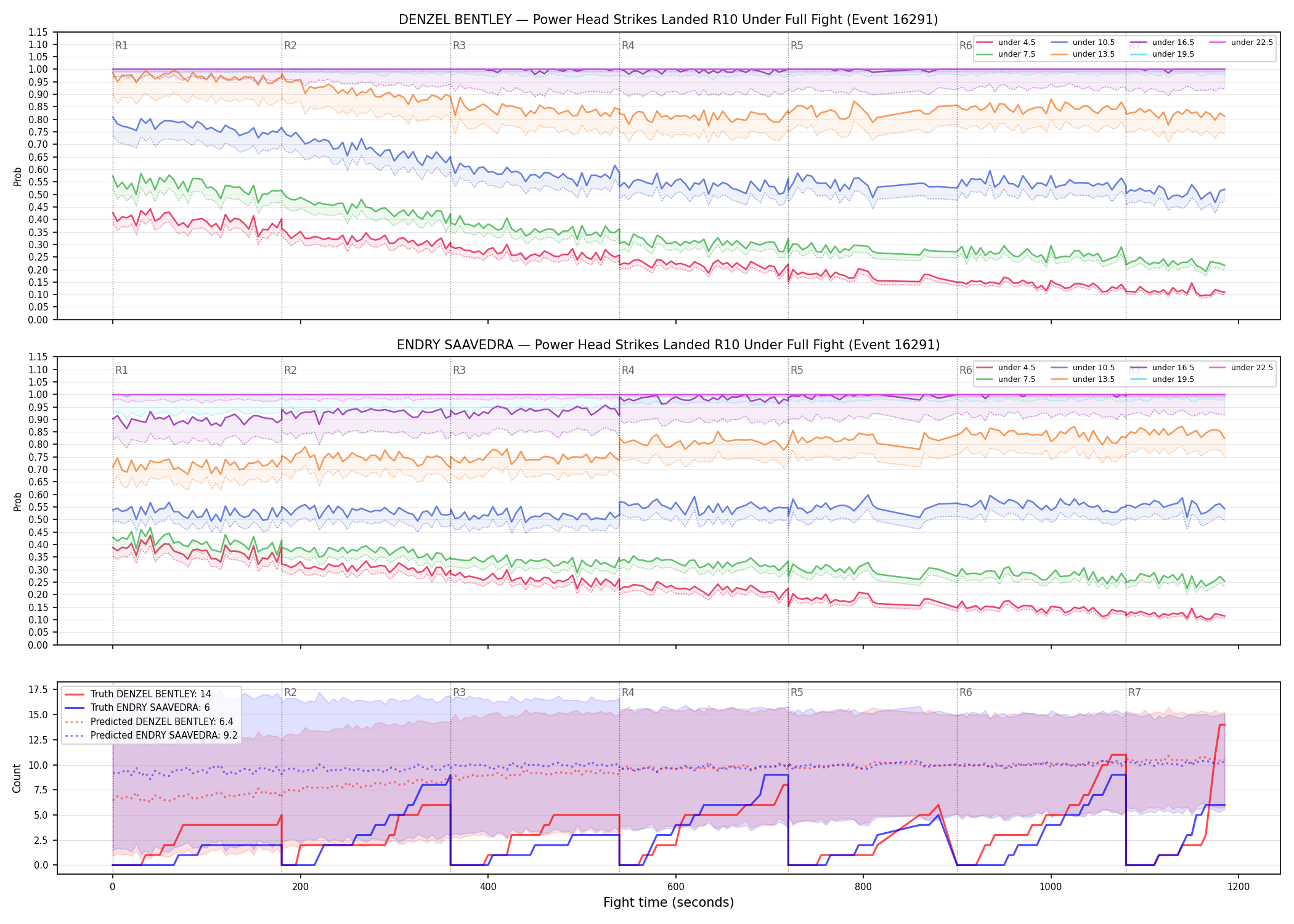Click the x-axis tick label 400

[x=488, y=887]
